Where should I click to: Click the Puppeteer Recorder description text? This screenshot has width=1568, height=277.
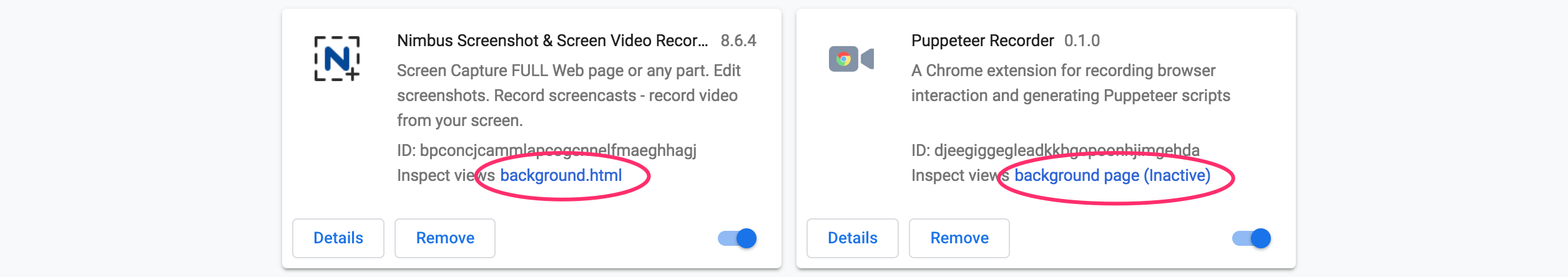tap(1070, 83)
